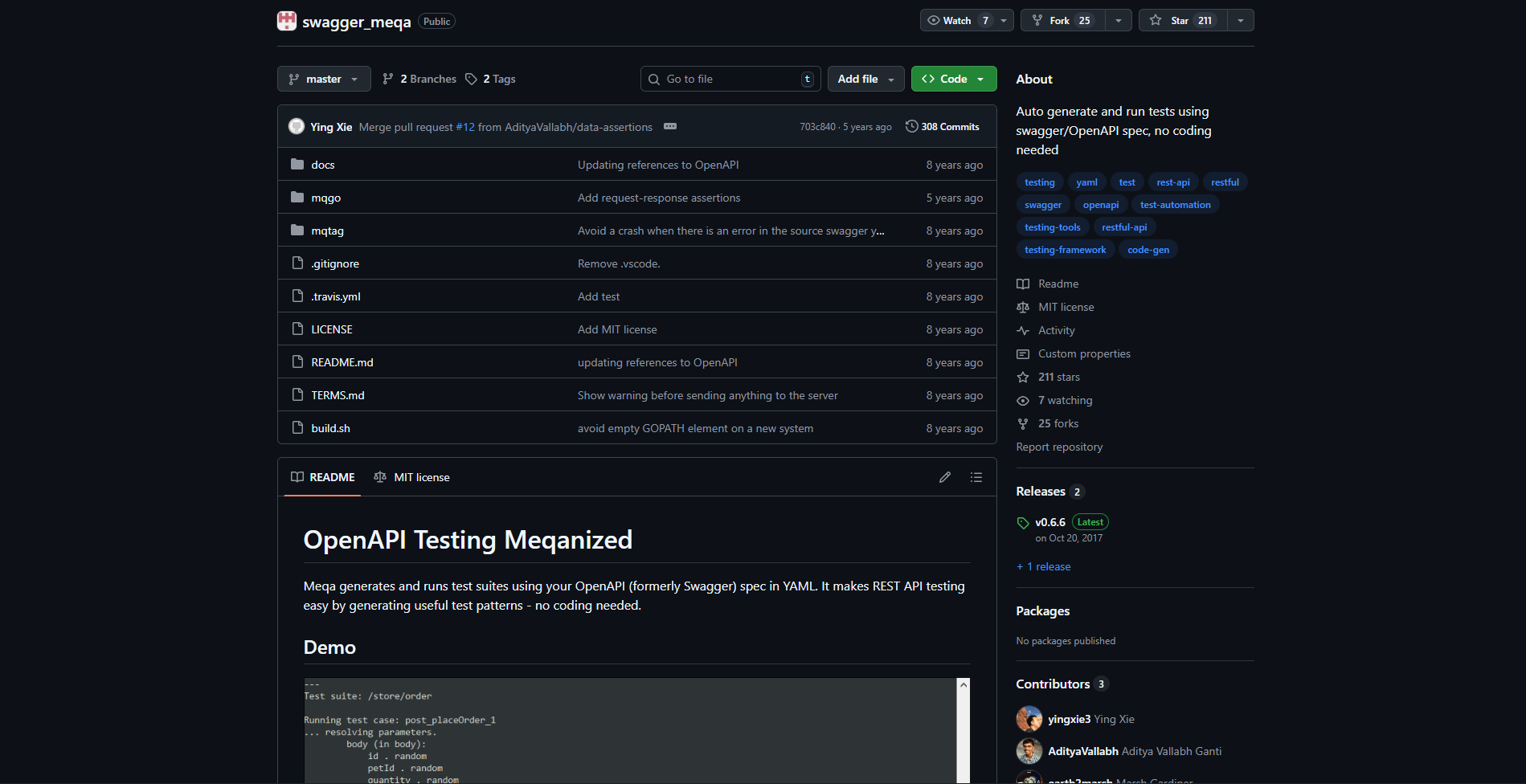1526x784 pixels.
Task: Open the Star lists dropdown arrow
Action: pyautogui.click(x=1241, y=20)
